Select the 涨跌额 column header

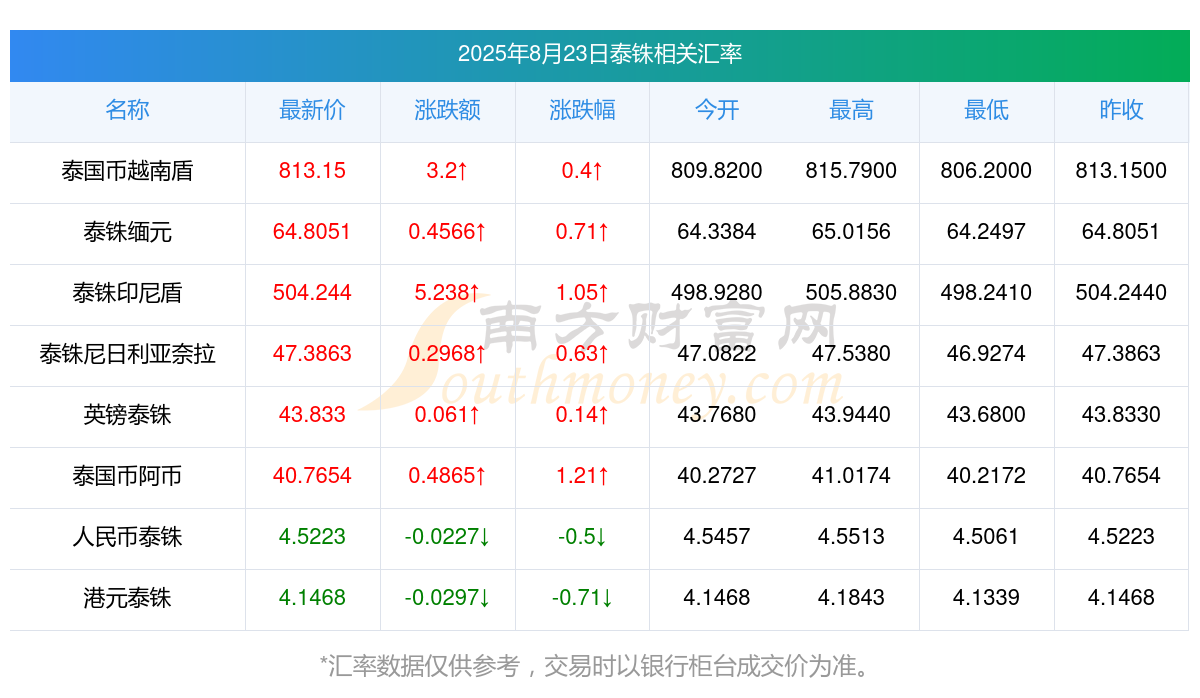[447, 111]
